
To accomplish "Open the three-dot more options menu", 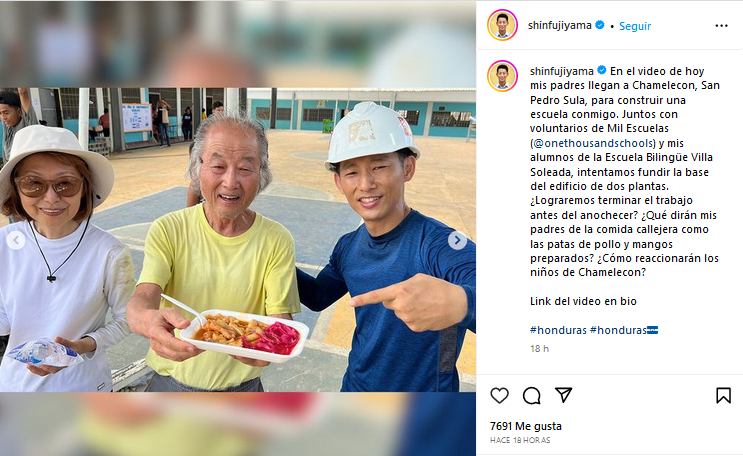I will (x=721, y=26).
